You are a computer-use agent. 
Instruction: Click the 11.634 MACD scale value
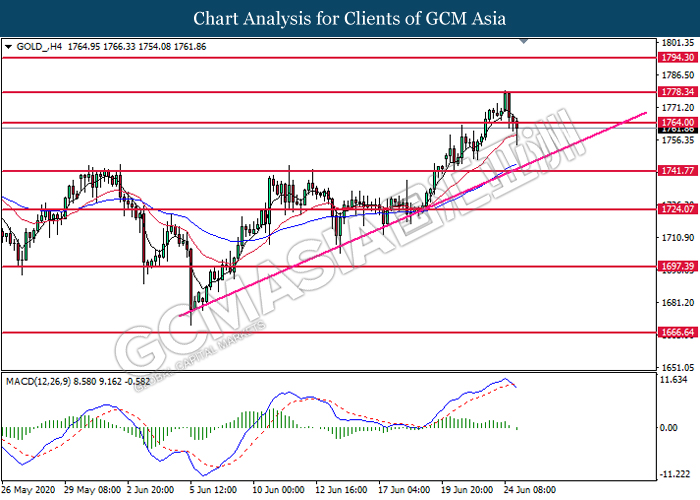(x=674, y=380)
